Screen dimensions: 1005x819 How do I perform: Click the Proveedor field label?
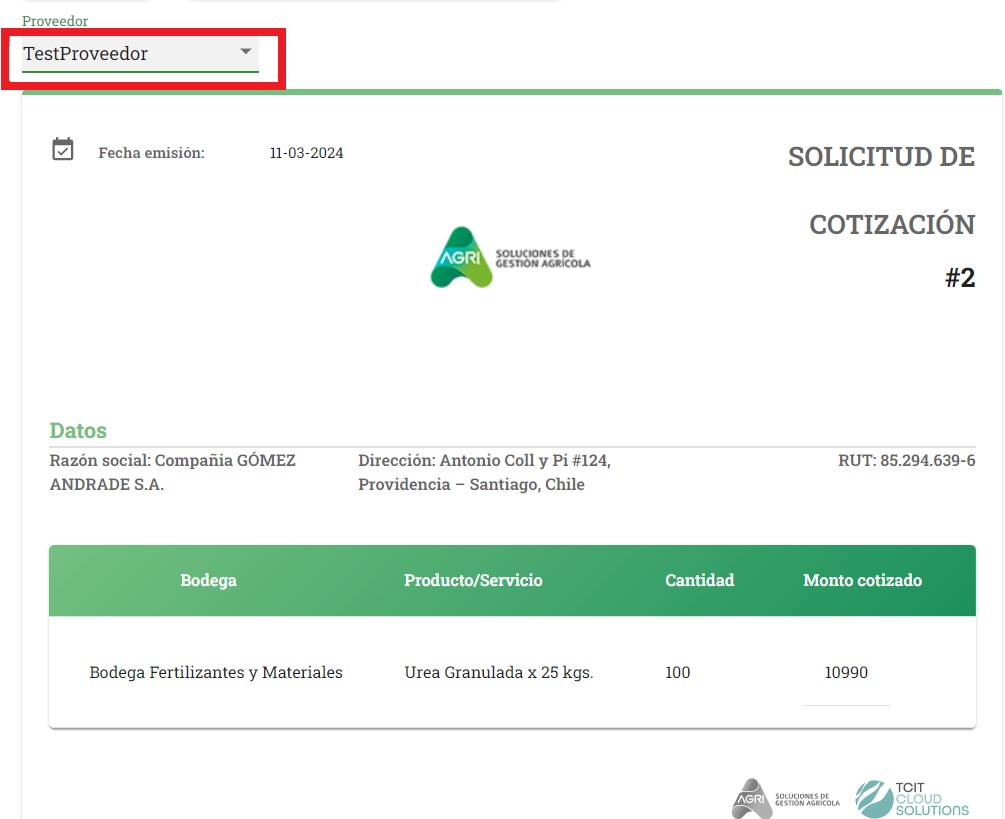click(x=55, y=21)
